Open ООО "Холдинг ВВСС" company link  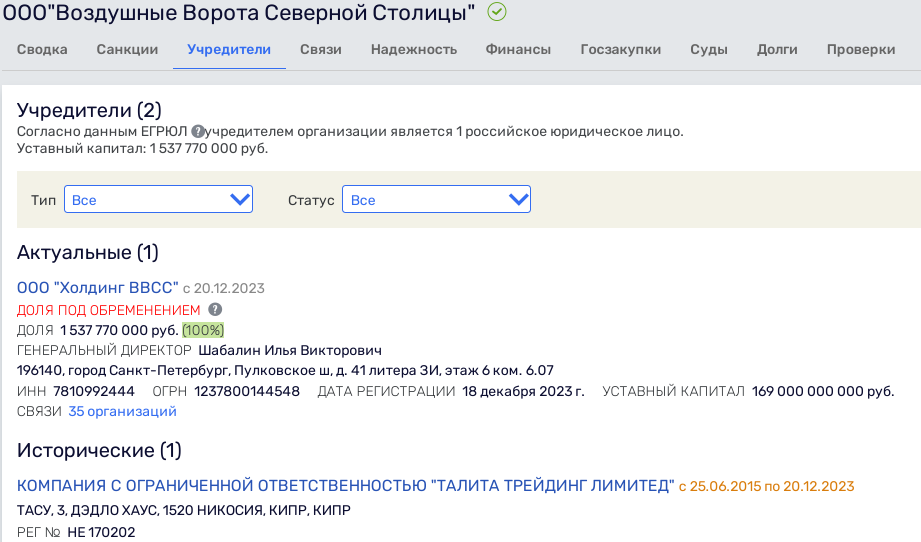(98, 288)
